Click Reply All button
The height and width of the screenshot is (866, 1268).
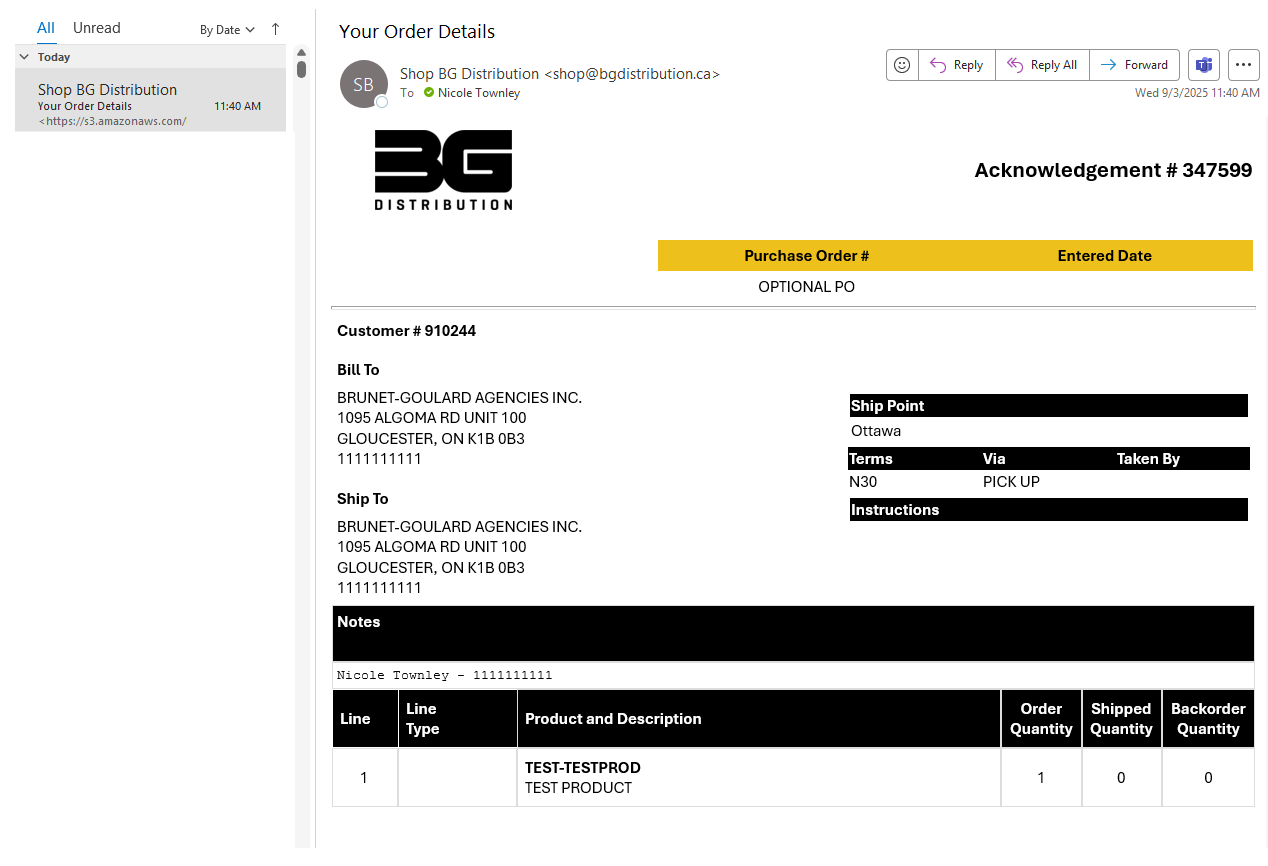[1042, 65]
